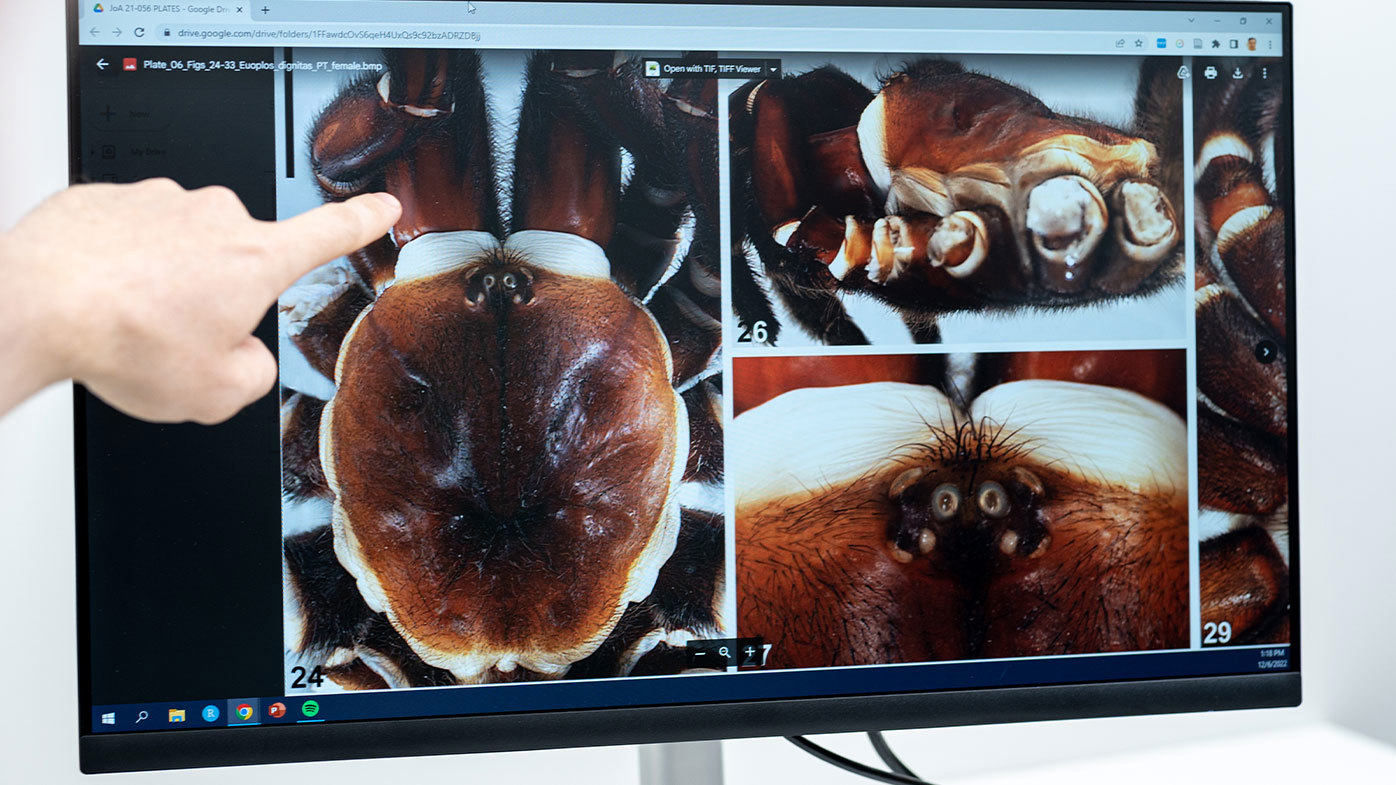Open the blue R app in taskbar
The width and height of the screenshot is (1396, 785).
[x=210, y=713]
